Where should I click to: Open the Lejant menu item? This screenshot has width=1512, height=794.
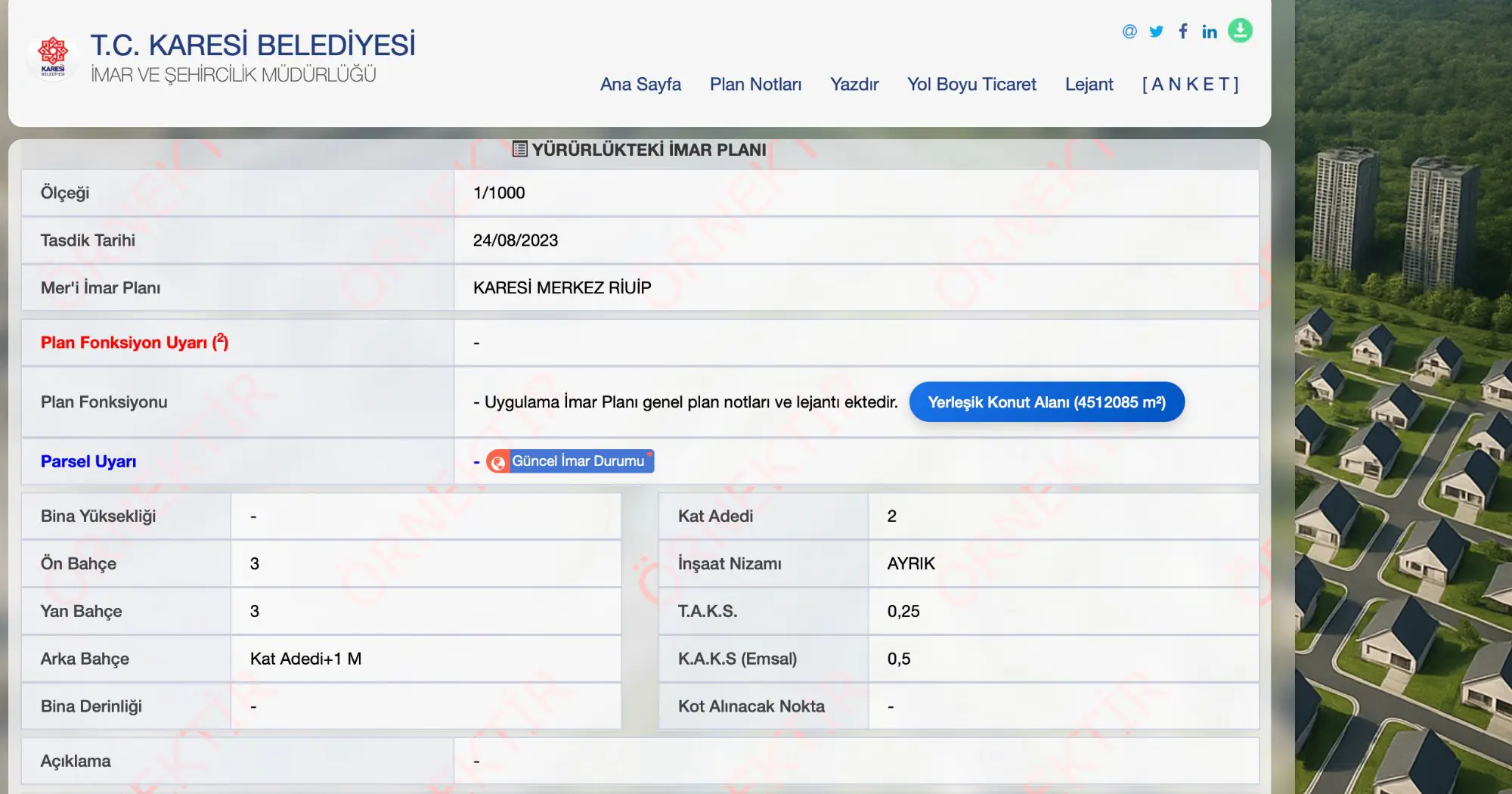[x=1089, y=84]
